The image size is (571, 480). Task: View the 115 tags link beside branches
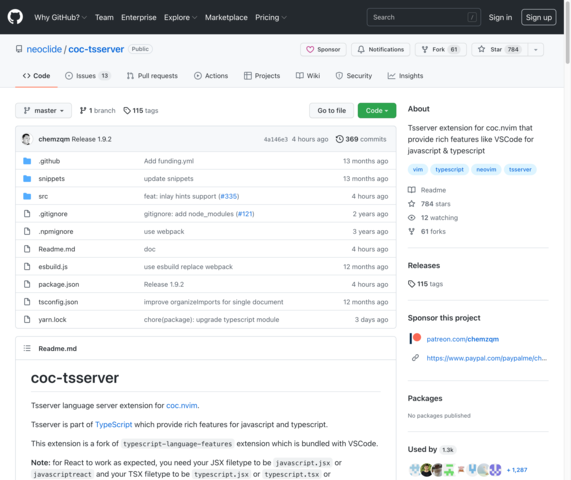coord(141,110)
